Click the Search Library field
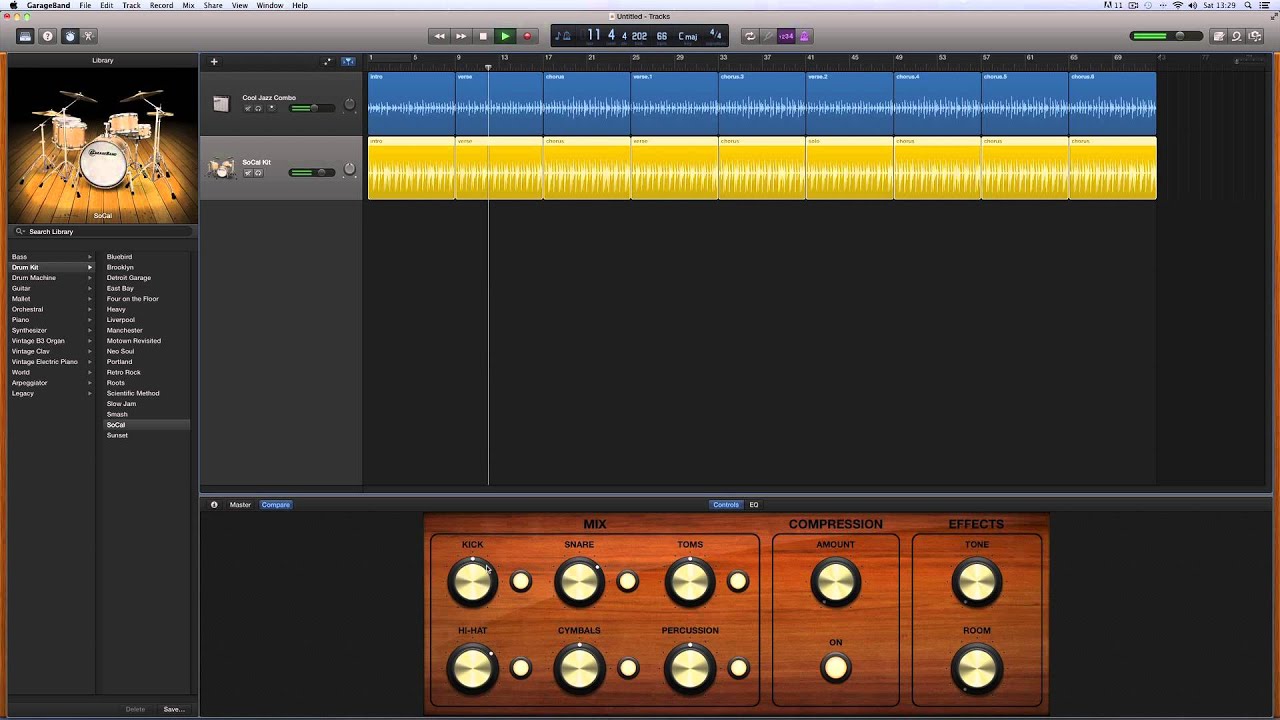 [x=102, y=231]
